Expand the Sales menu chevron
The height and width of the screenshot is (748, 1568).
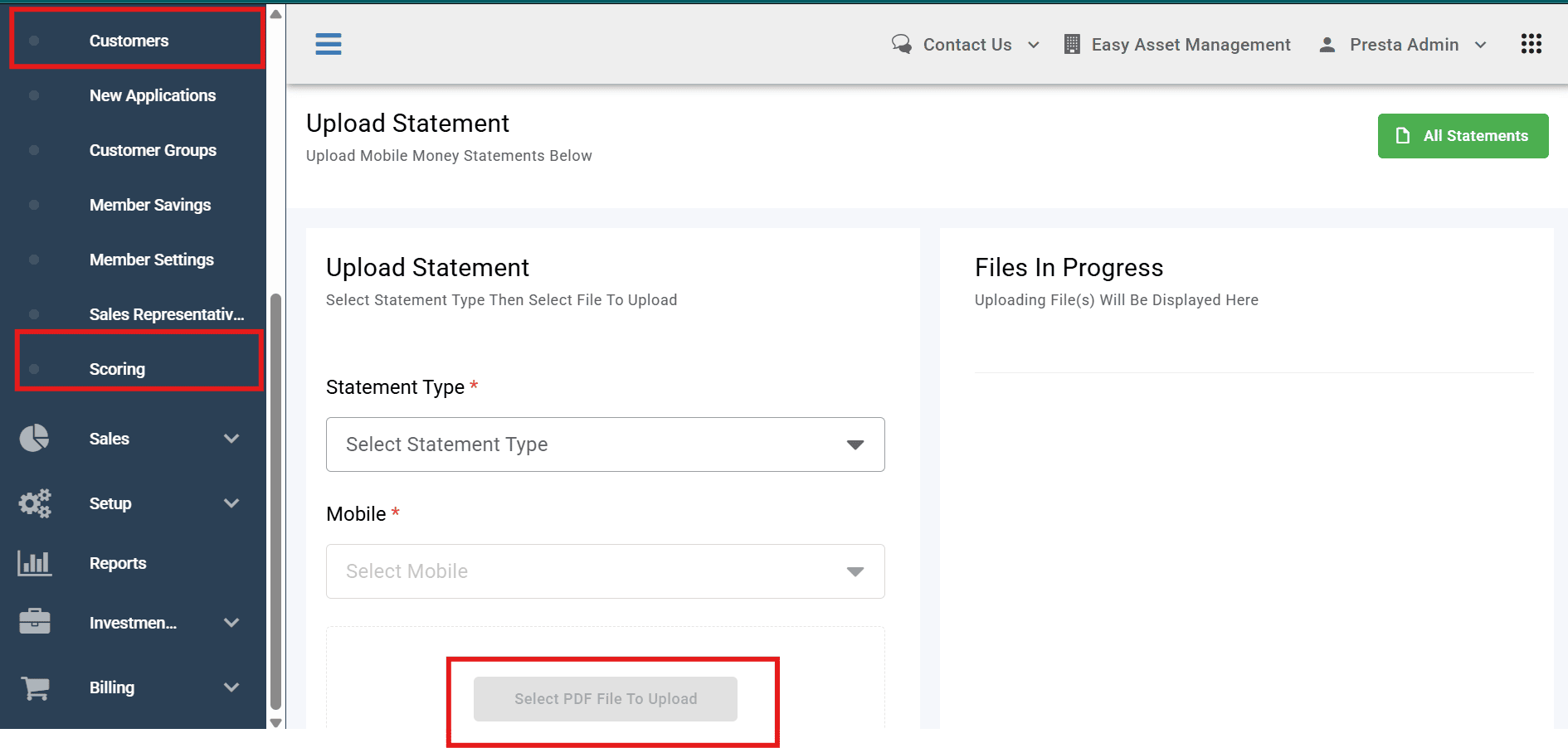pos(231,438)
